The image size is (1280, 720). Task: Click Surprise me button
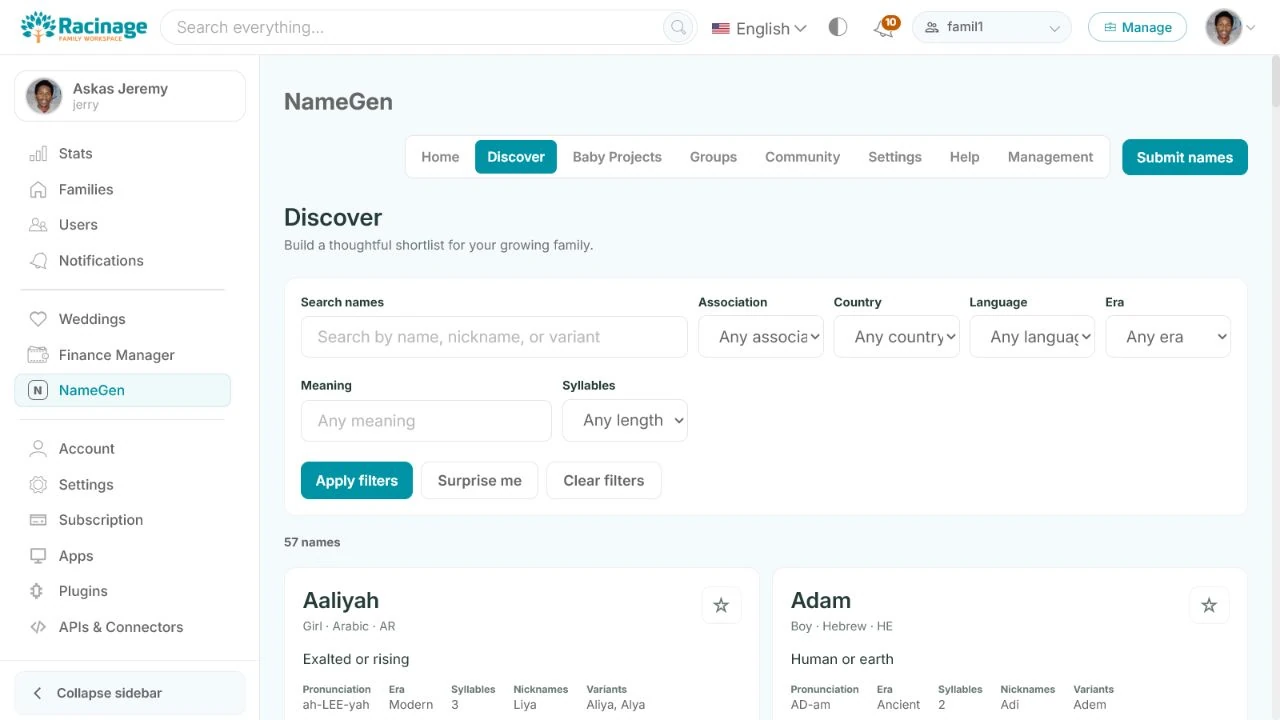pyautogui.click(x=479, y=480)
